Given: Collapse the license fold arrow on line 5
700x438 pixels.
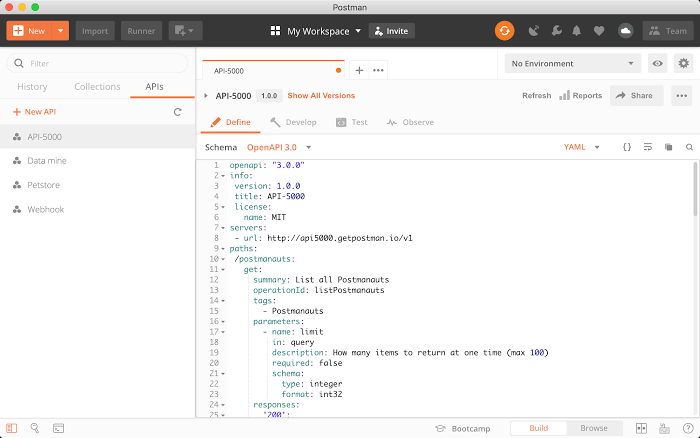Looking at the screenshot, I should point(223,207).
